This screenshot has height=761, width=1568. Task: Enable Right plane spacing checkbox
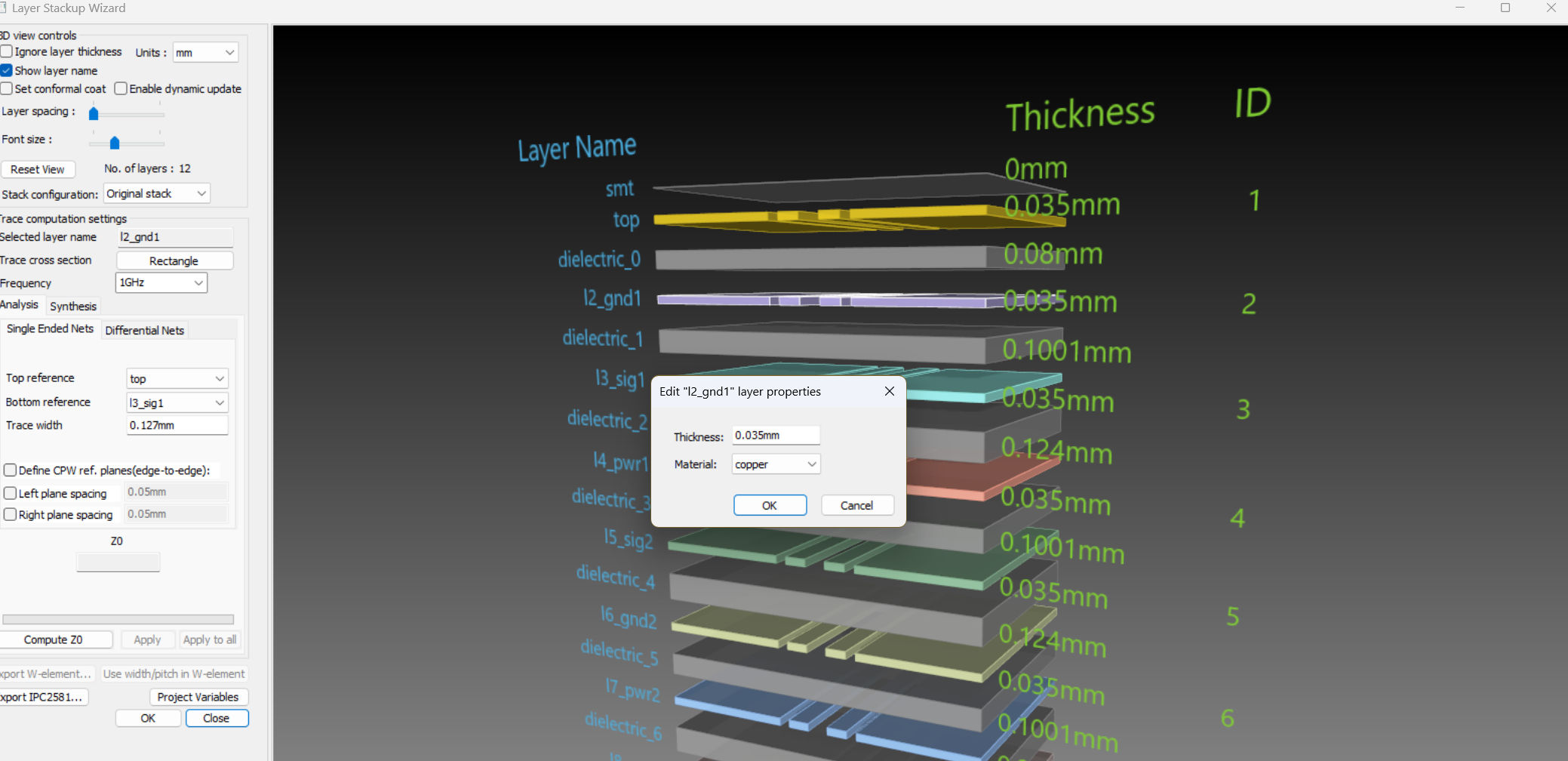point(11,514)
